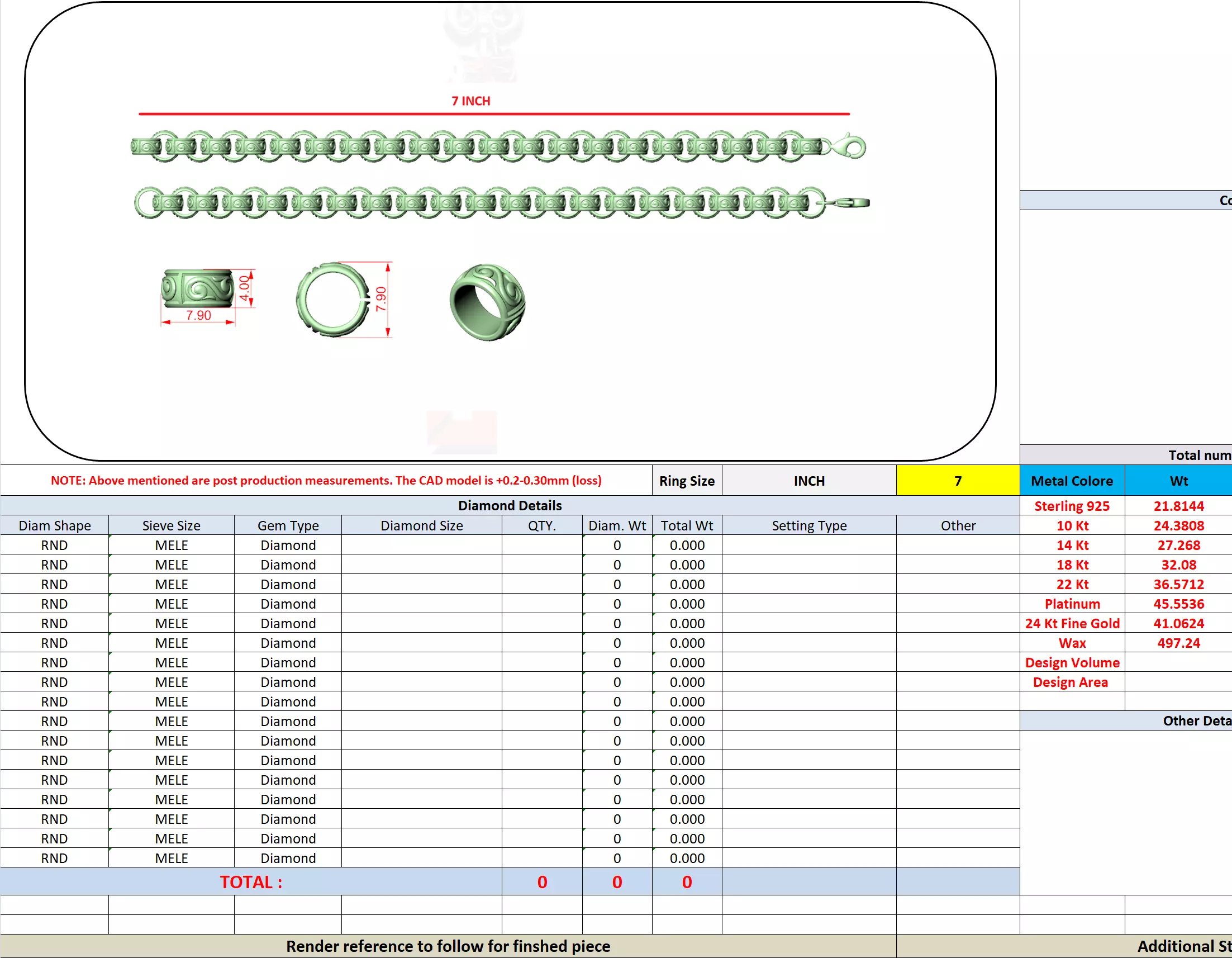Select the TOTAL row label
This screenshot has height=958, width=1232.
pyautogui.click(x=250, y=881)
